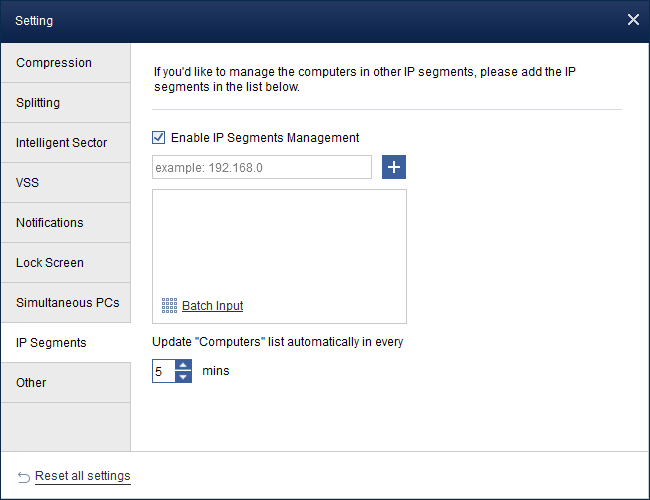This screenshot has height=500, width=650.
Task: Click the reset arrow icon at bottom left
Action: click(24, 476)
